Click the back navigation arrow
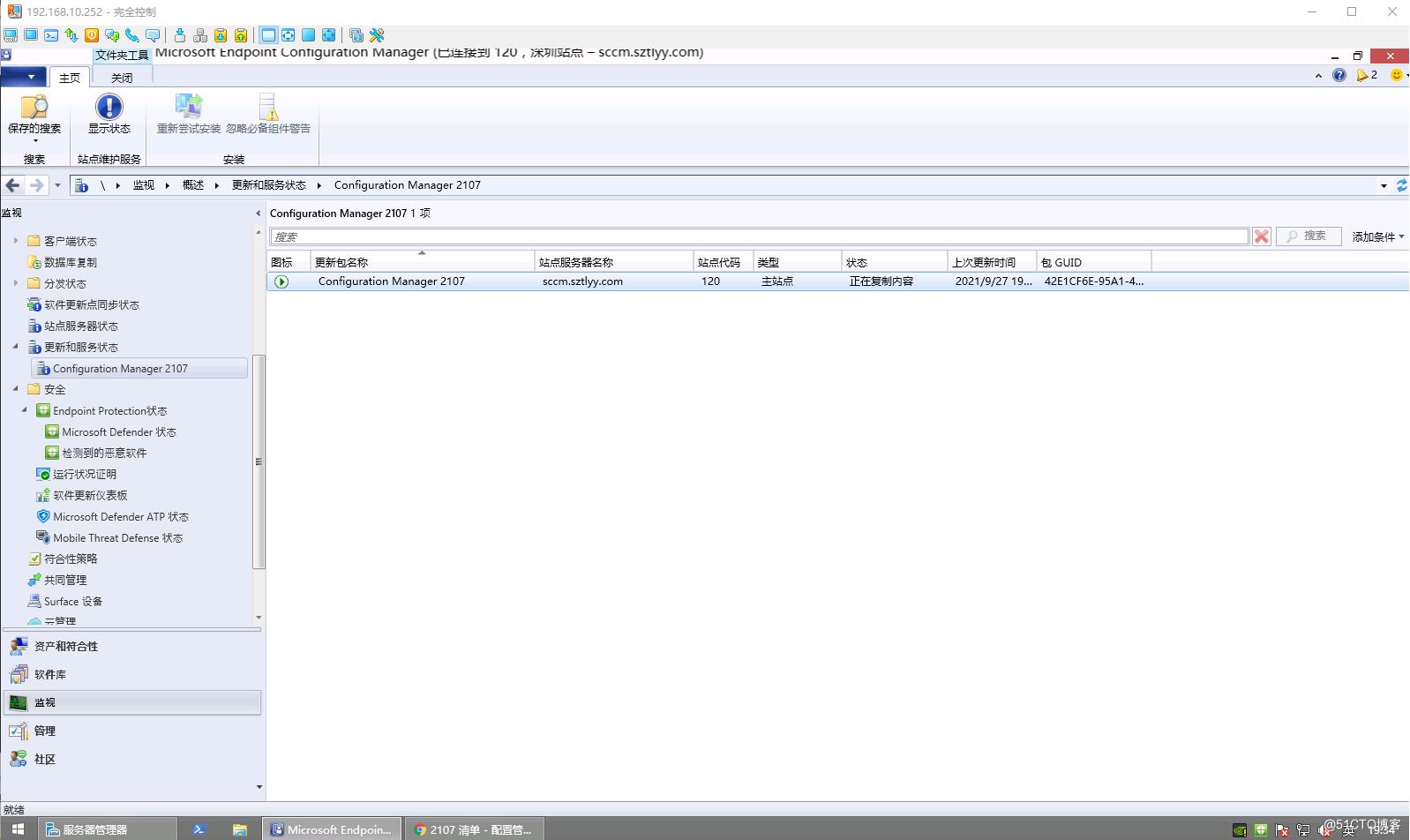Image resolution: width=1410 pixels, height=840 pixels. [x=12, y=185]
